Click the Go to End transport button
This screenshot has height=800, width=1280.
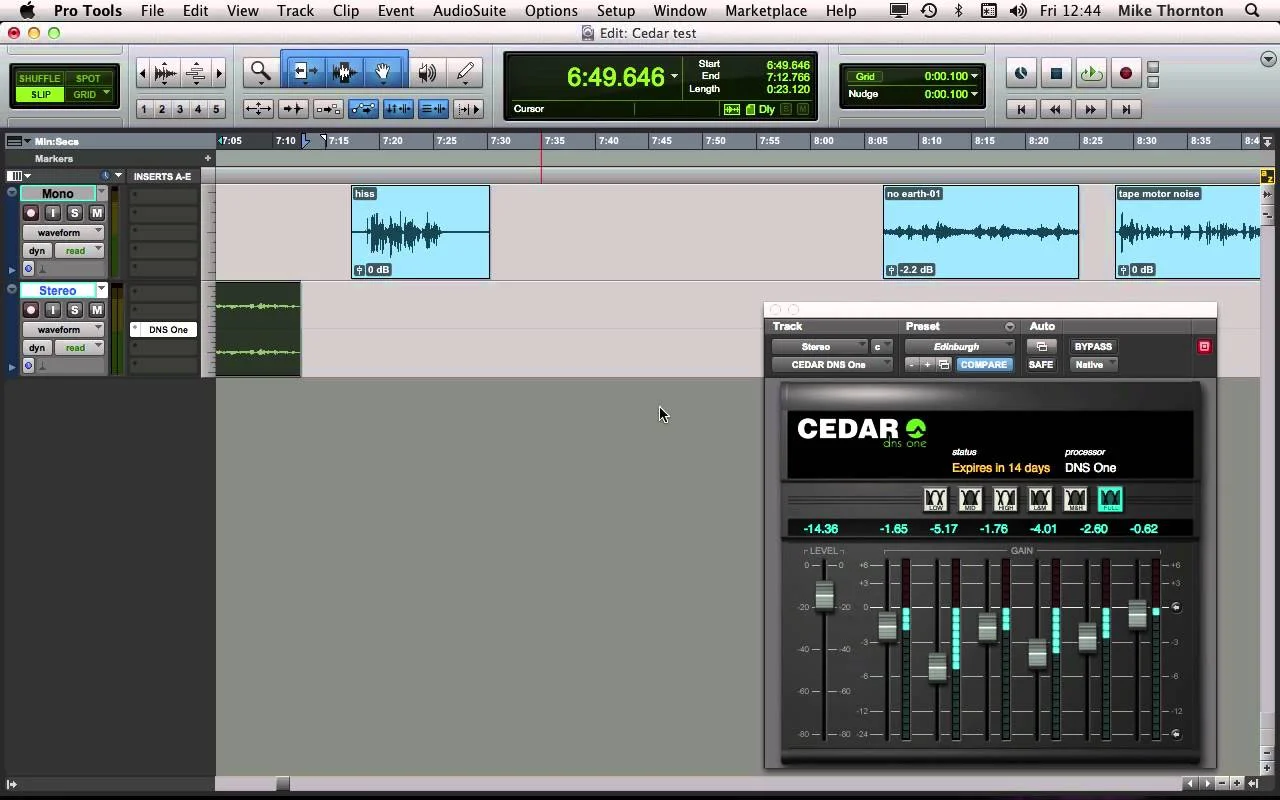tap(1126, 109)
